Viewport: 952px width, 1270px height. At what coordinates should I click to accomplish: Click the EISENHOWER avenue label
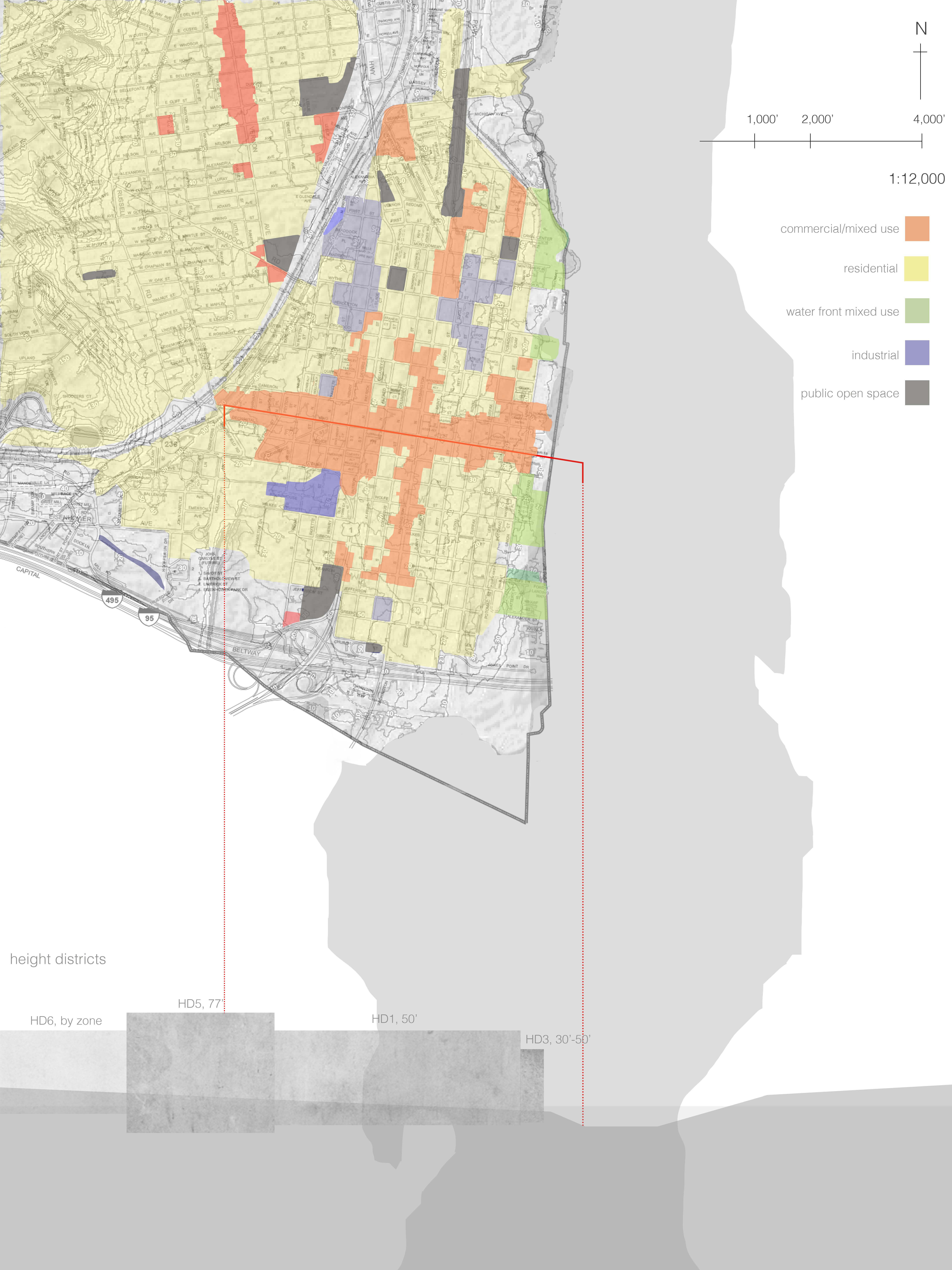[x=70, y=518]
